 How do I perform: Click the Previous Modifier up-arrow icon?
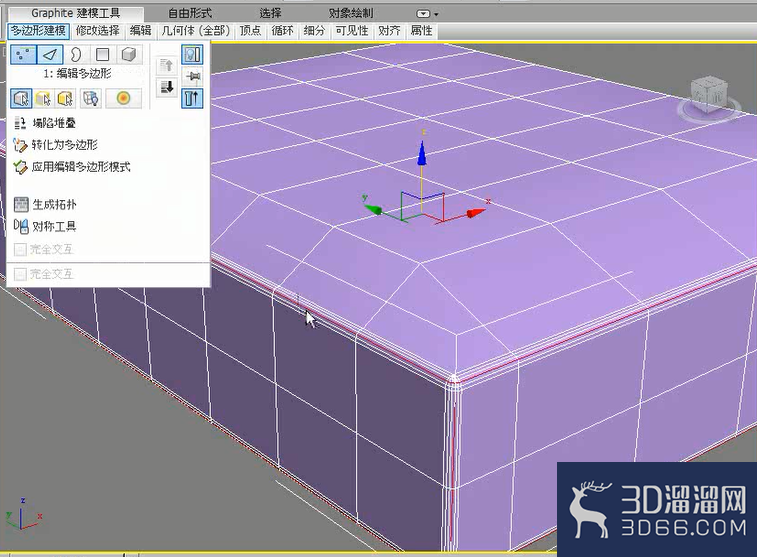[x=167, y=66]
